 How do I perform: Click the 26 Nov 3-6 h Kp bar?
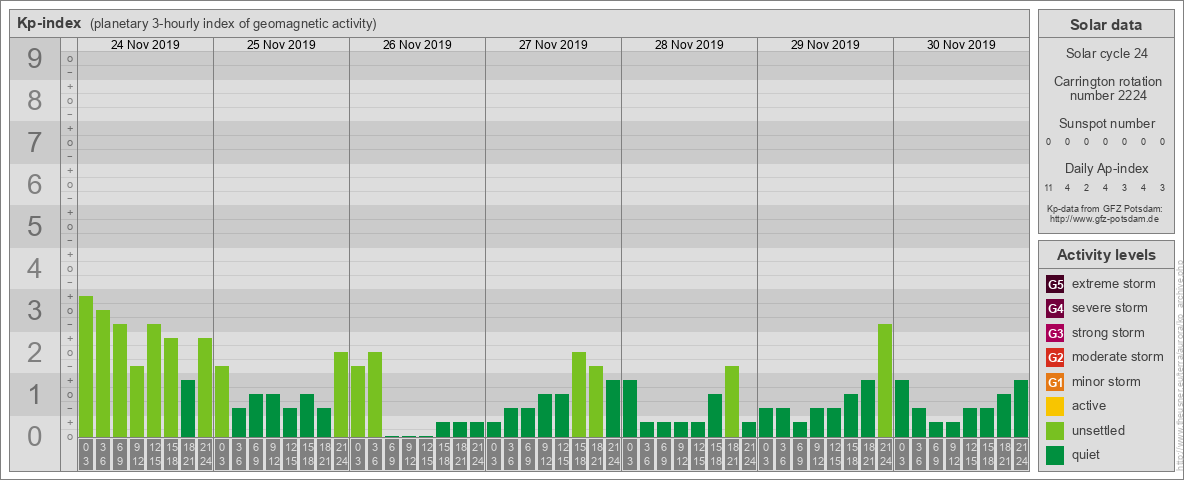click(x=375, y=394)
